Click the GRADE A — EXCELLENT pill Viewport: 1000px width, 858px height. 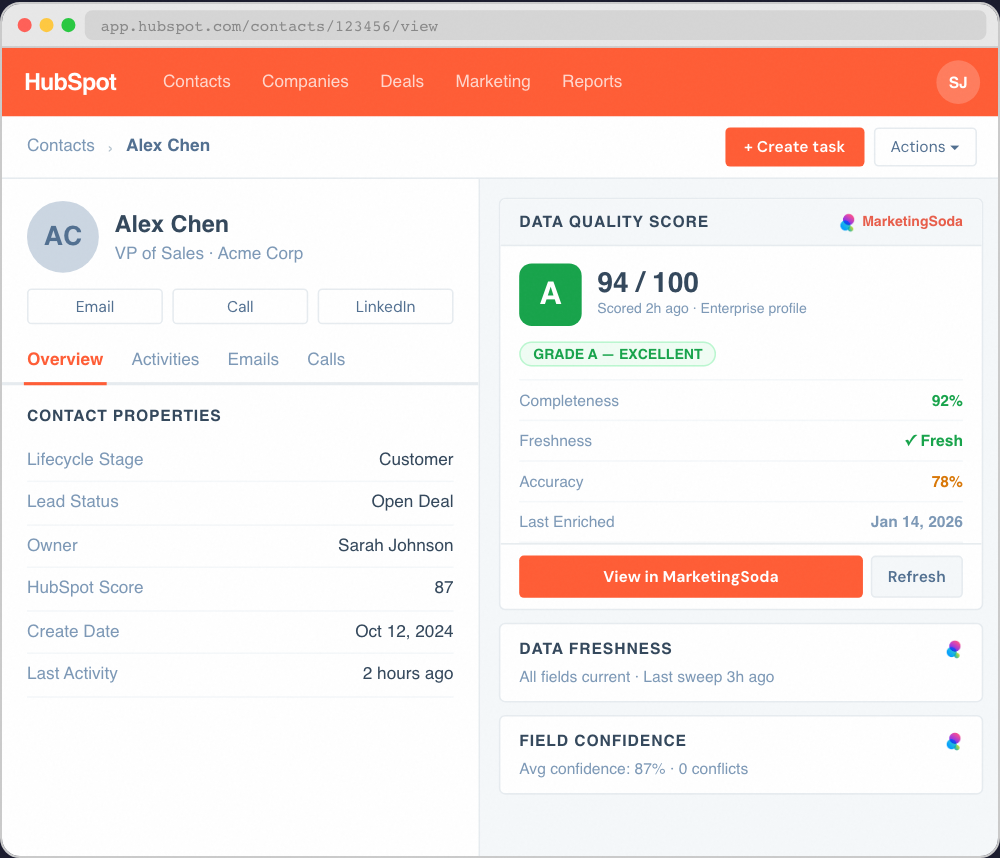(x=617, y=354)
